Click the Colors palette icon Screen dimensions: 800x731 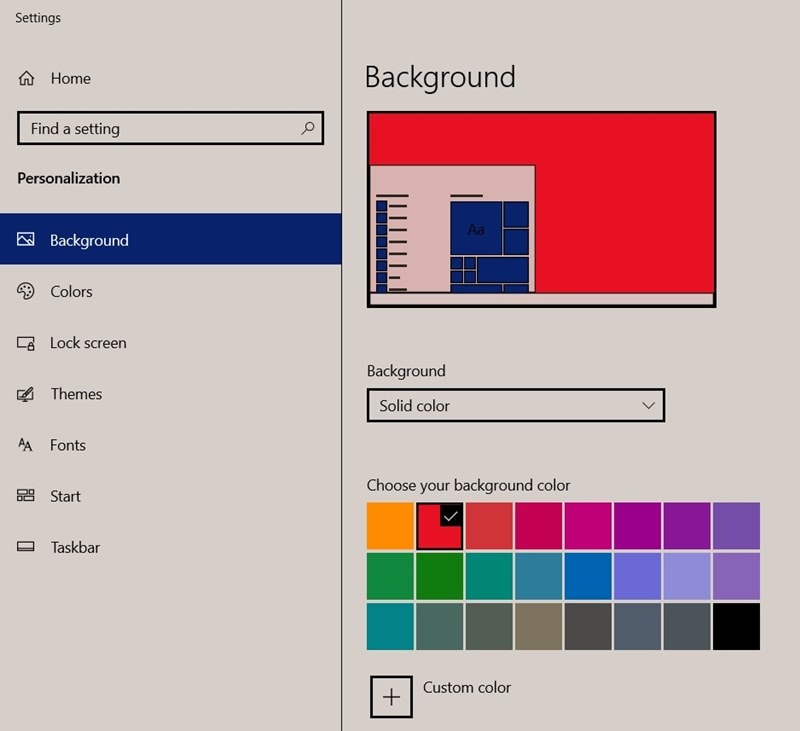point(26,291)
